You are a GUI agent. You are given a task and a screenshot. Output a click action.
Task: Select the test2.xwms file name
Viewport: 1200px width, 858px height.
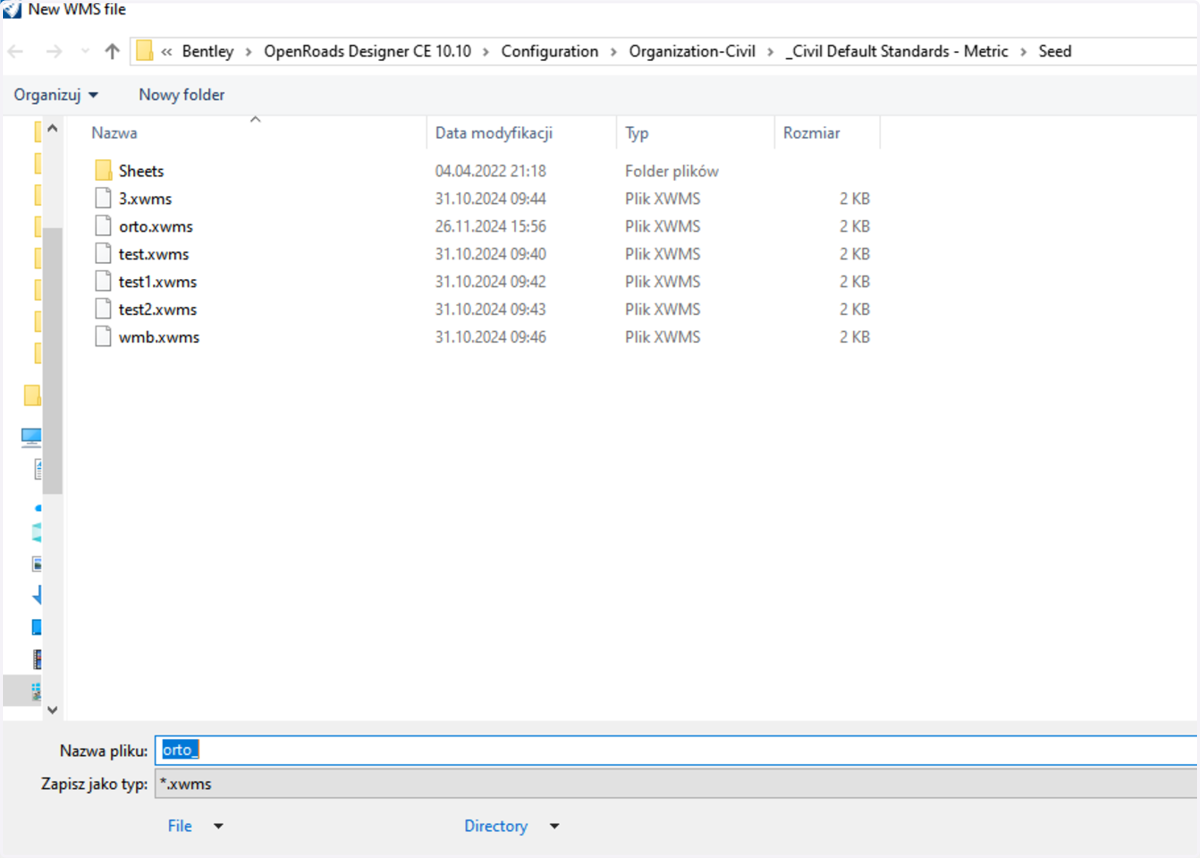[x=158, y=309]
